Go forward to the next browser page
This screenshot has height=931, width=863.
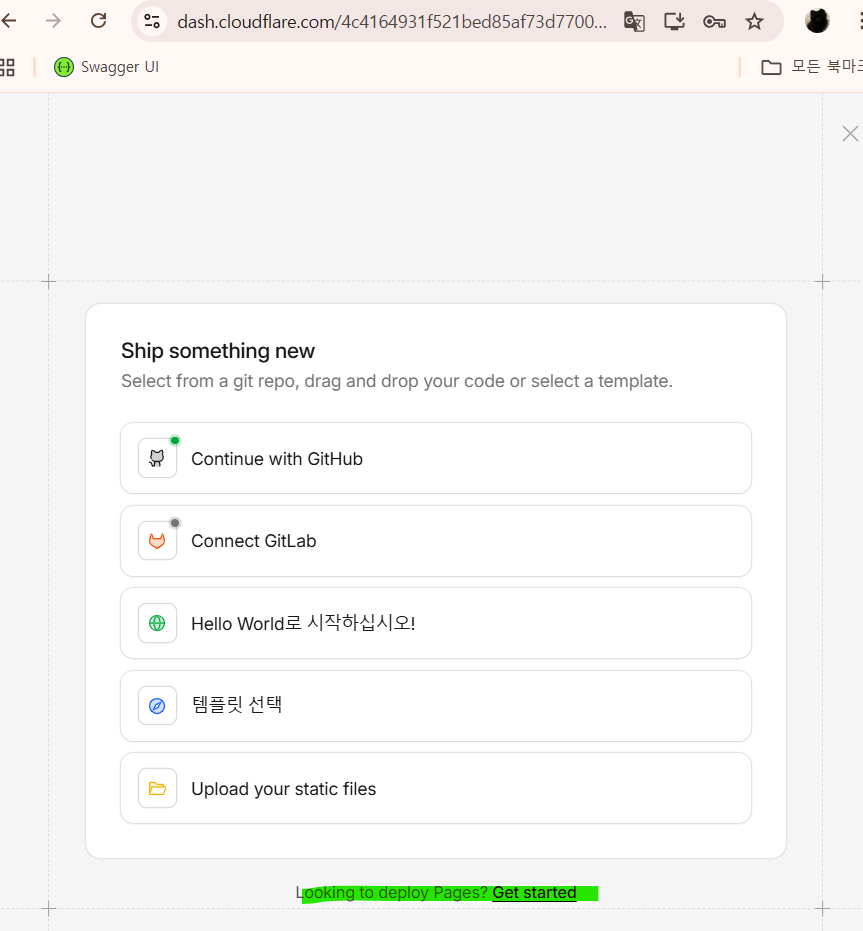(x=53, y=21)
